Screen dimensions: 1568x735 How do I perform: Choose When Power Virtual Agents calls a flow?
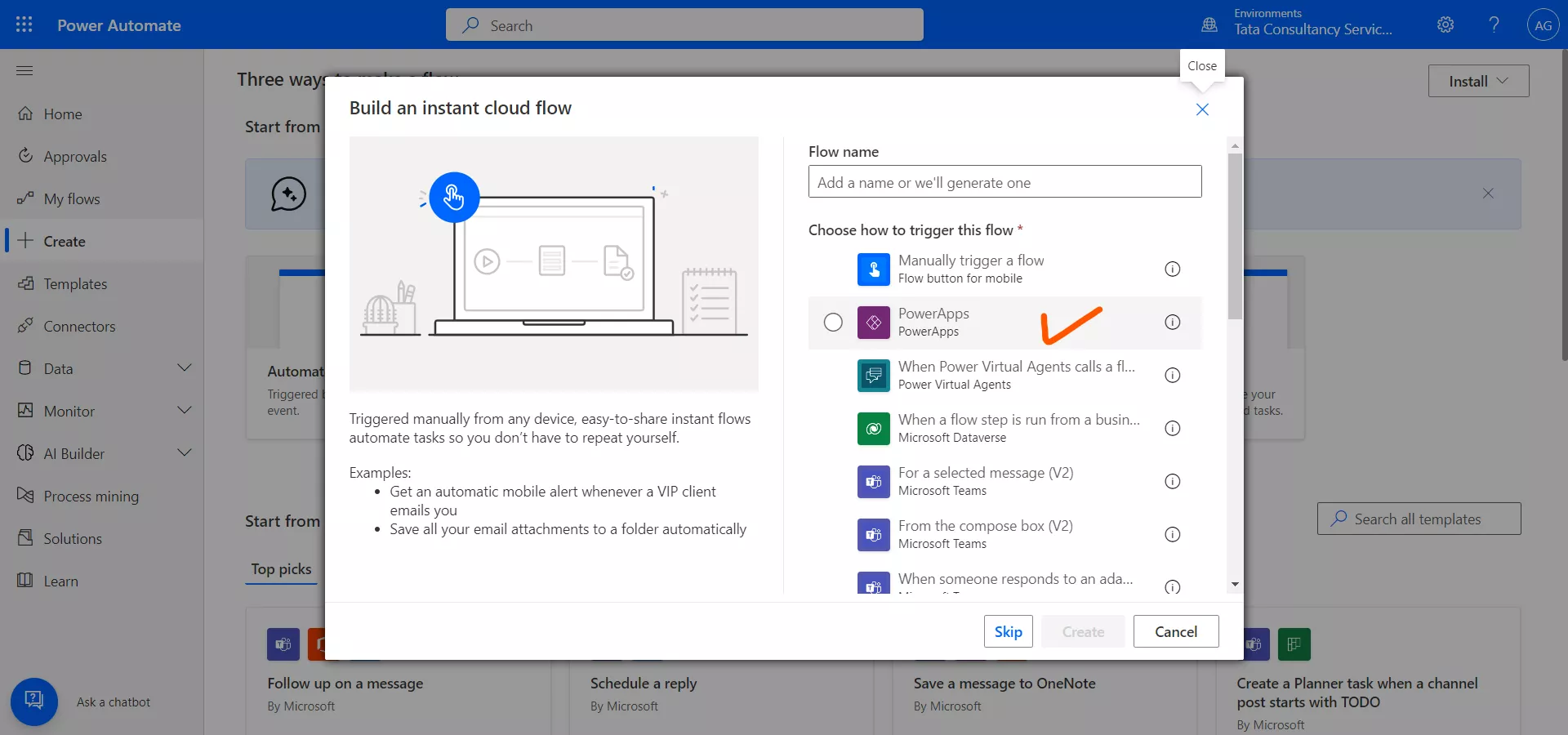1004,376
